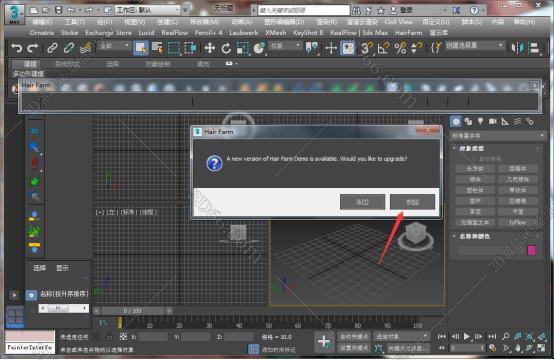Select the Rotate tool

226,48
